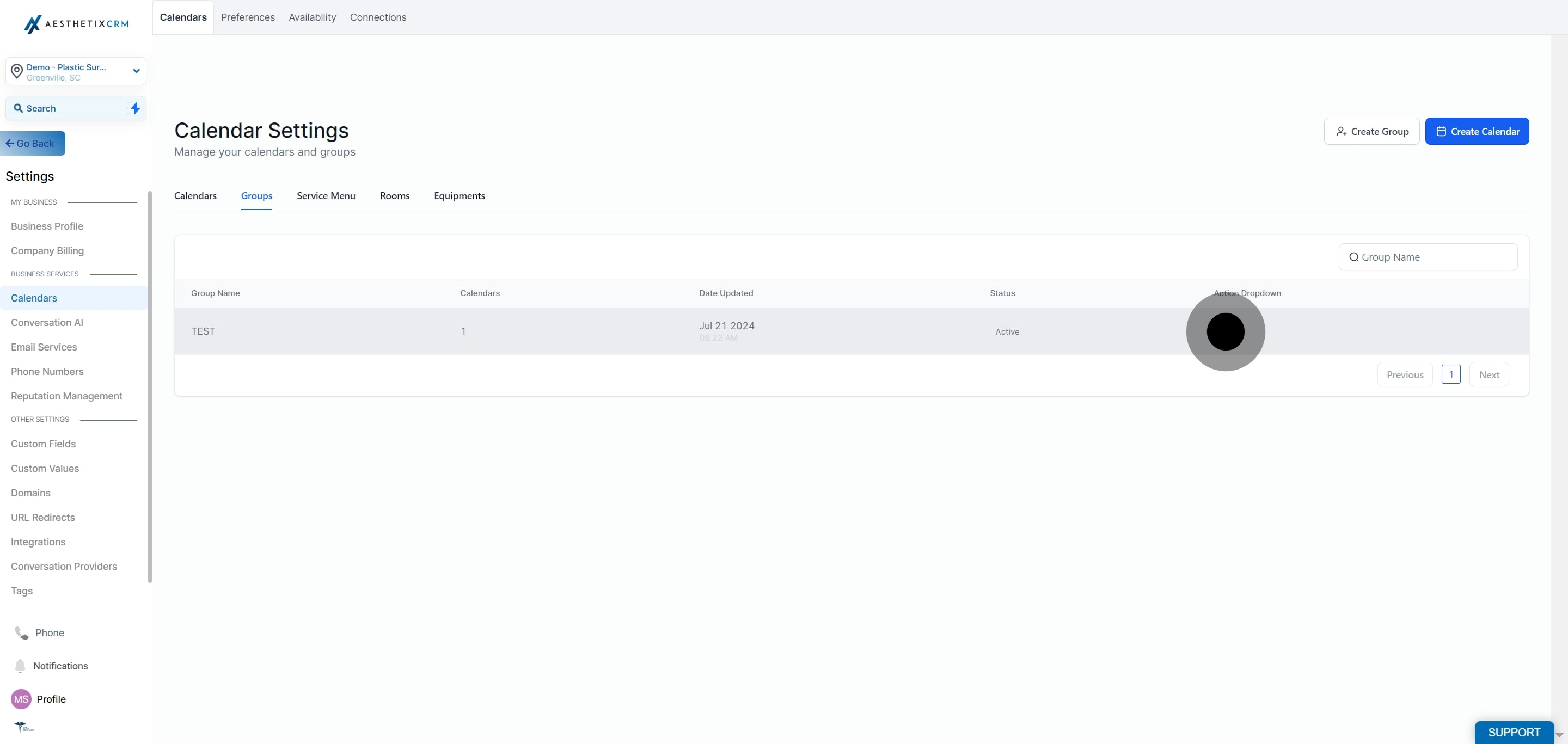Click the Create Group button
The width and height of the screenshot is (1568, 744).
coord(1371,131)
